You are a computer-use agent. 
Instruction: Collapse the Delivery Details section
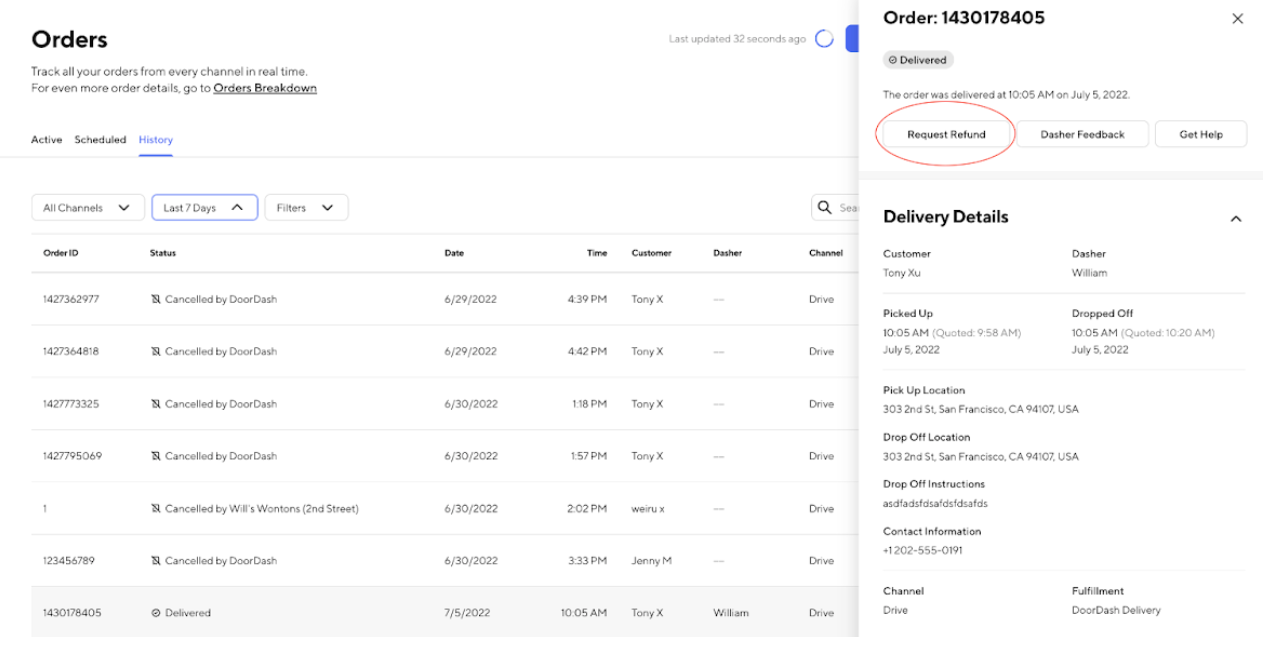[1236, 218]
